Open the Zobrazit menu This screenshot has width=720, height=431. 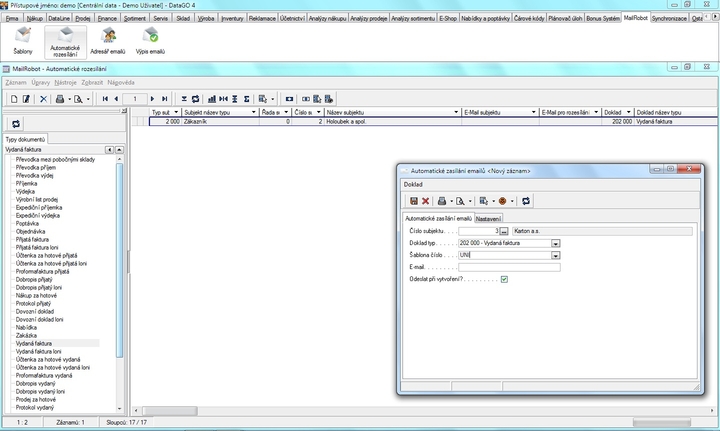click(92, 83)
